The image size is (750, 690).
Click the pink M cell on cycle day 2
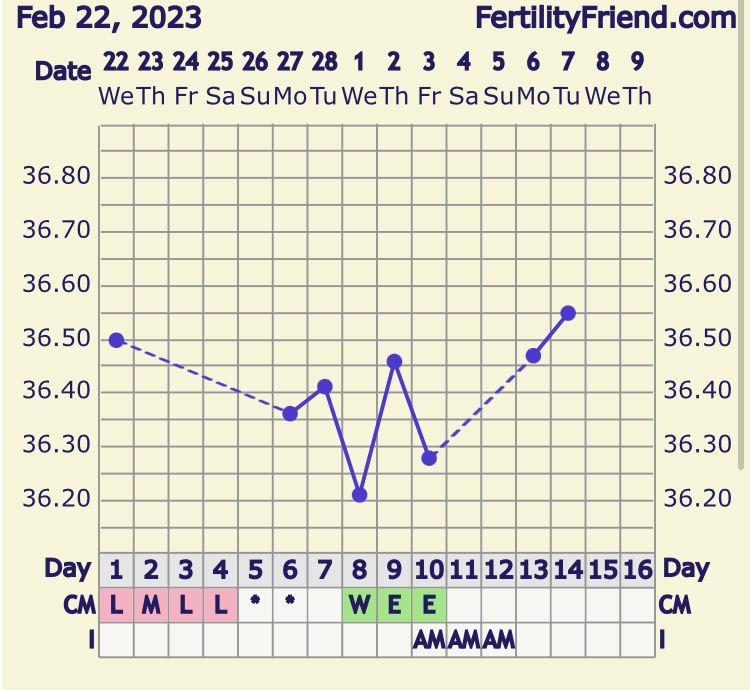pos(151,605)
